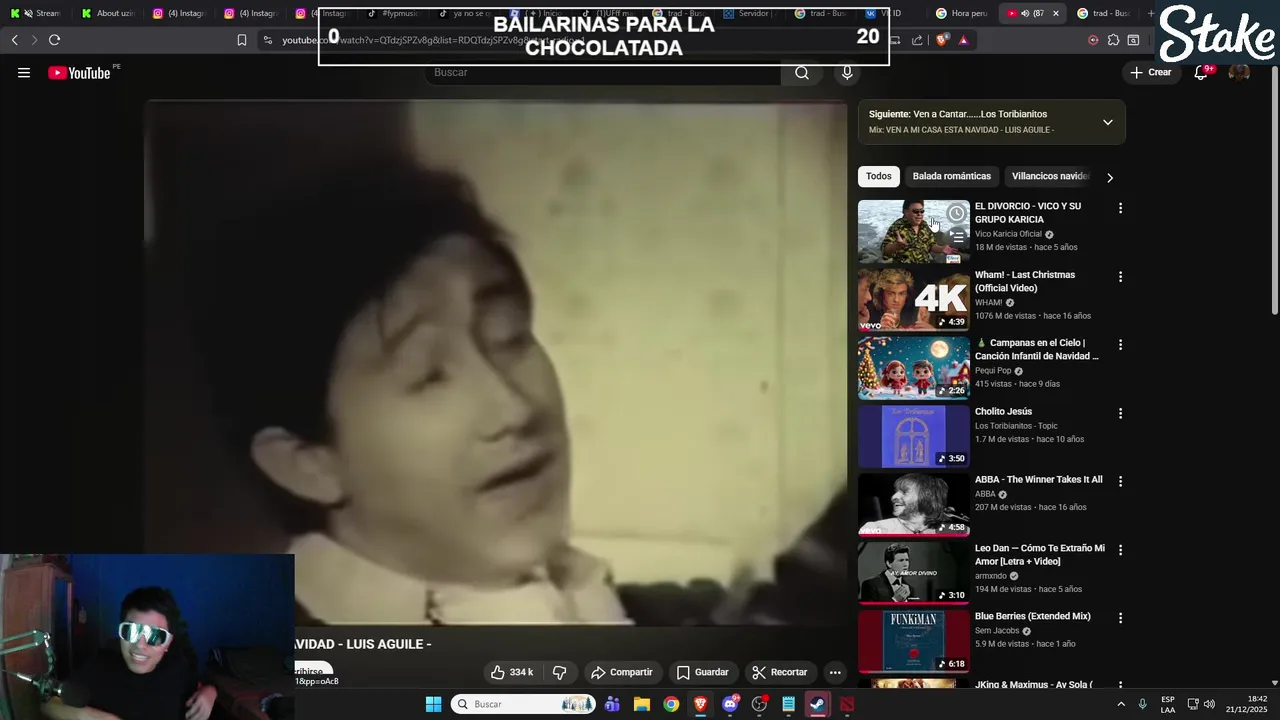Viewport: 1280px width, 720px height.
Task: Open the Crear upload menu
Action: 1150,72
